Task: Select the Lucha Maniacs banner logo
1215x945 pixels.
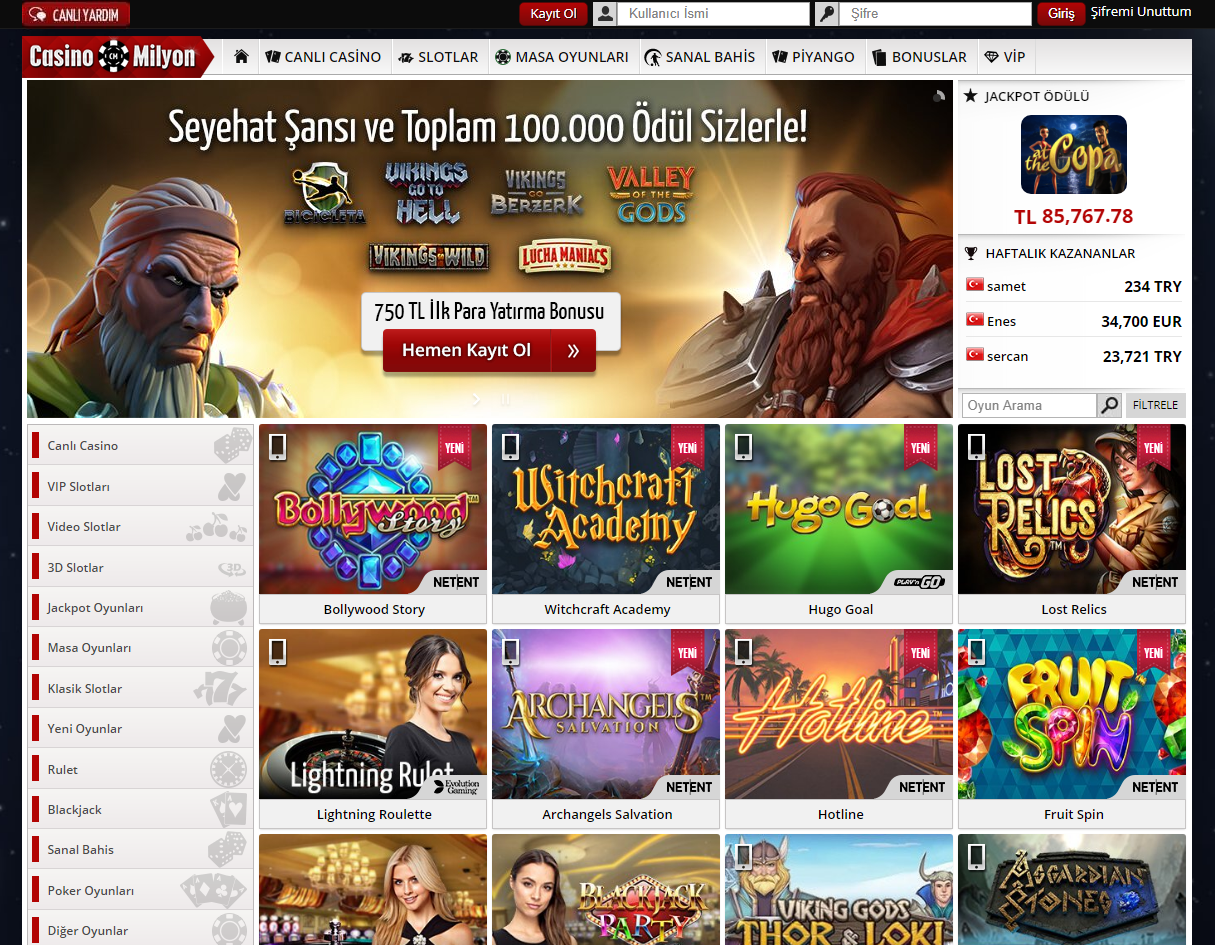Action: [564, 257]
